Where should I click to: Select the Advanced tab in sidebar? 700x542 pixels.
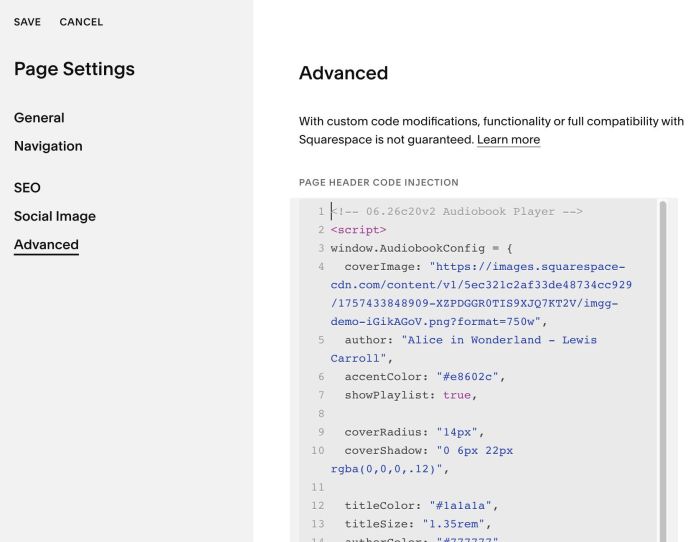[x=46, y=245]
